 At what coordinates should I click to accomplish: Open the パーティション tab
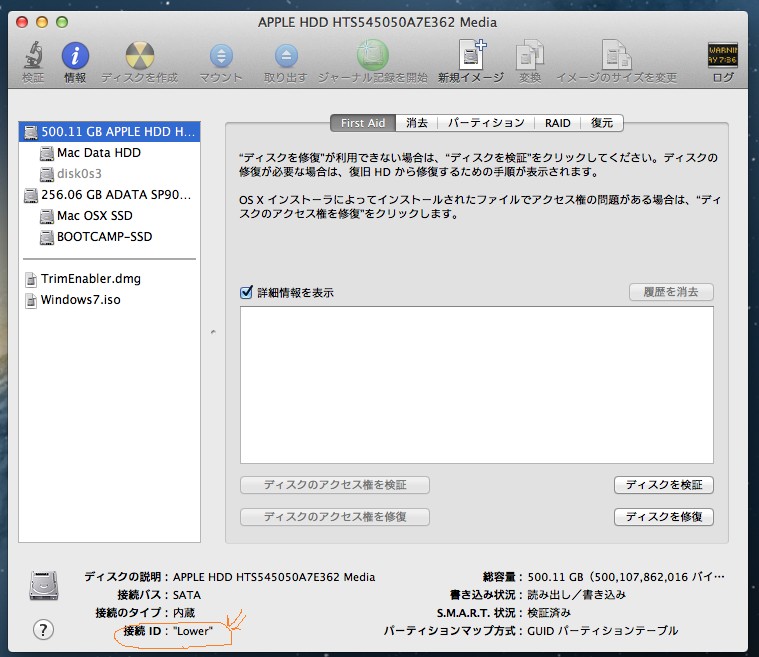click(485, 123)
